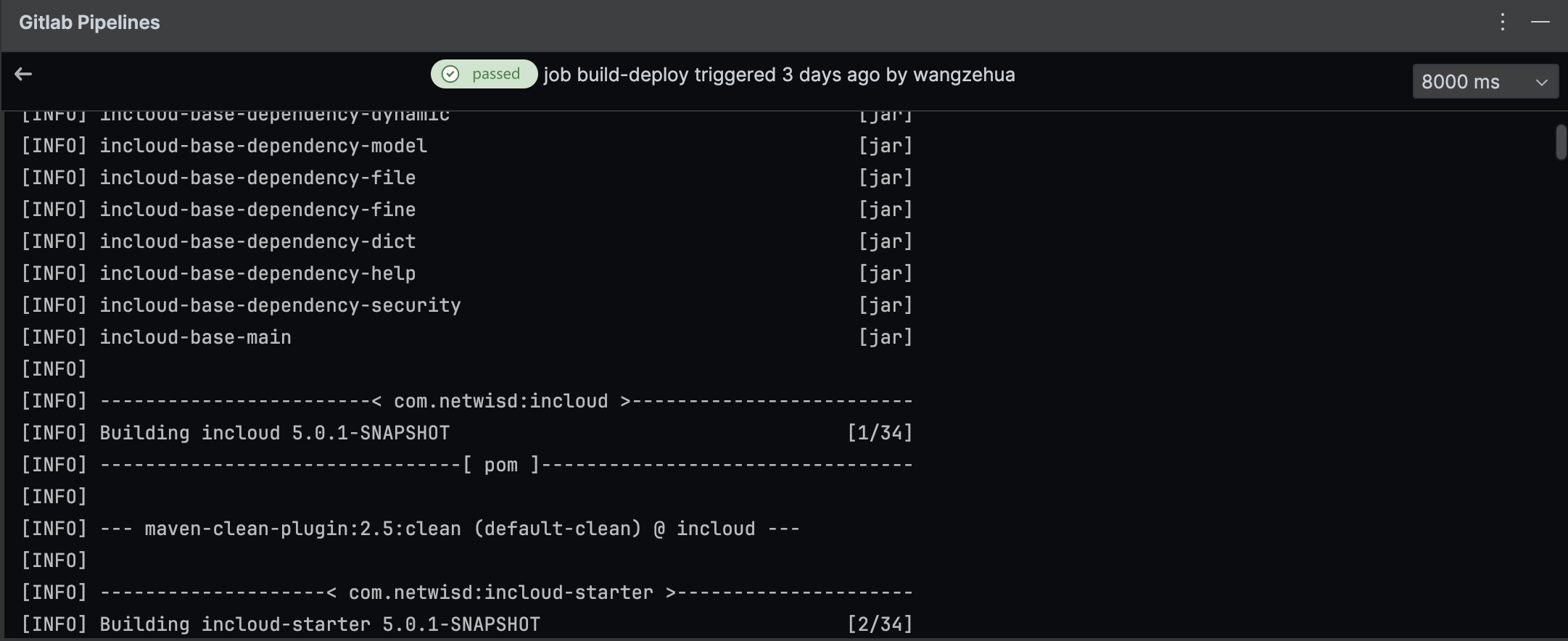
Task: Click the com.netwisd:incloud-starter header line
Action: click(x=500, y=592)
